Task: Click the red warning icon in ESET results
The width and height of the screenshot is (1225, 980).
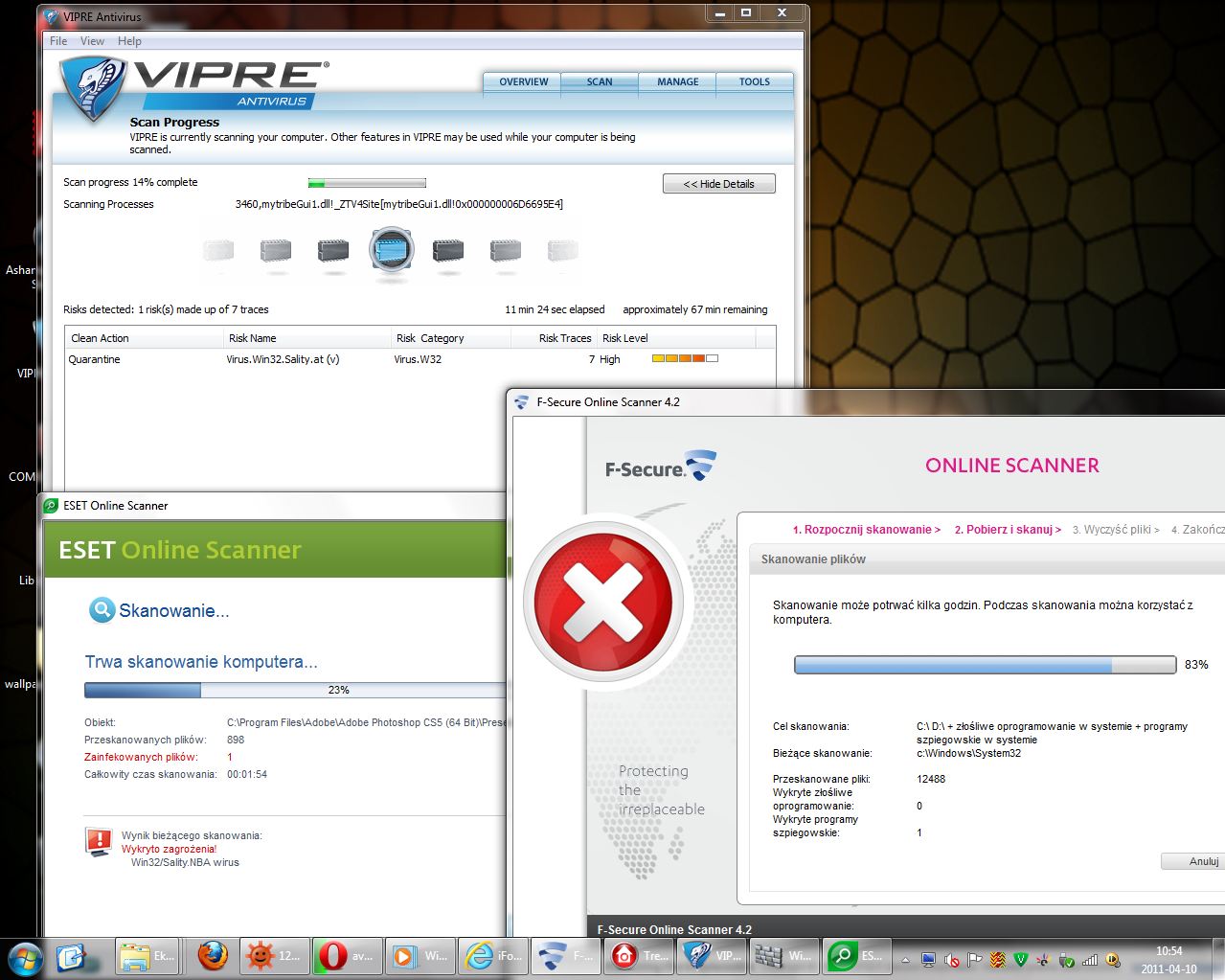Action: (98, 842)
